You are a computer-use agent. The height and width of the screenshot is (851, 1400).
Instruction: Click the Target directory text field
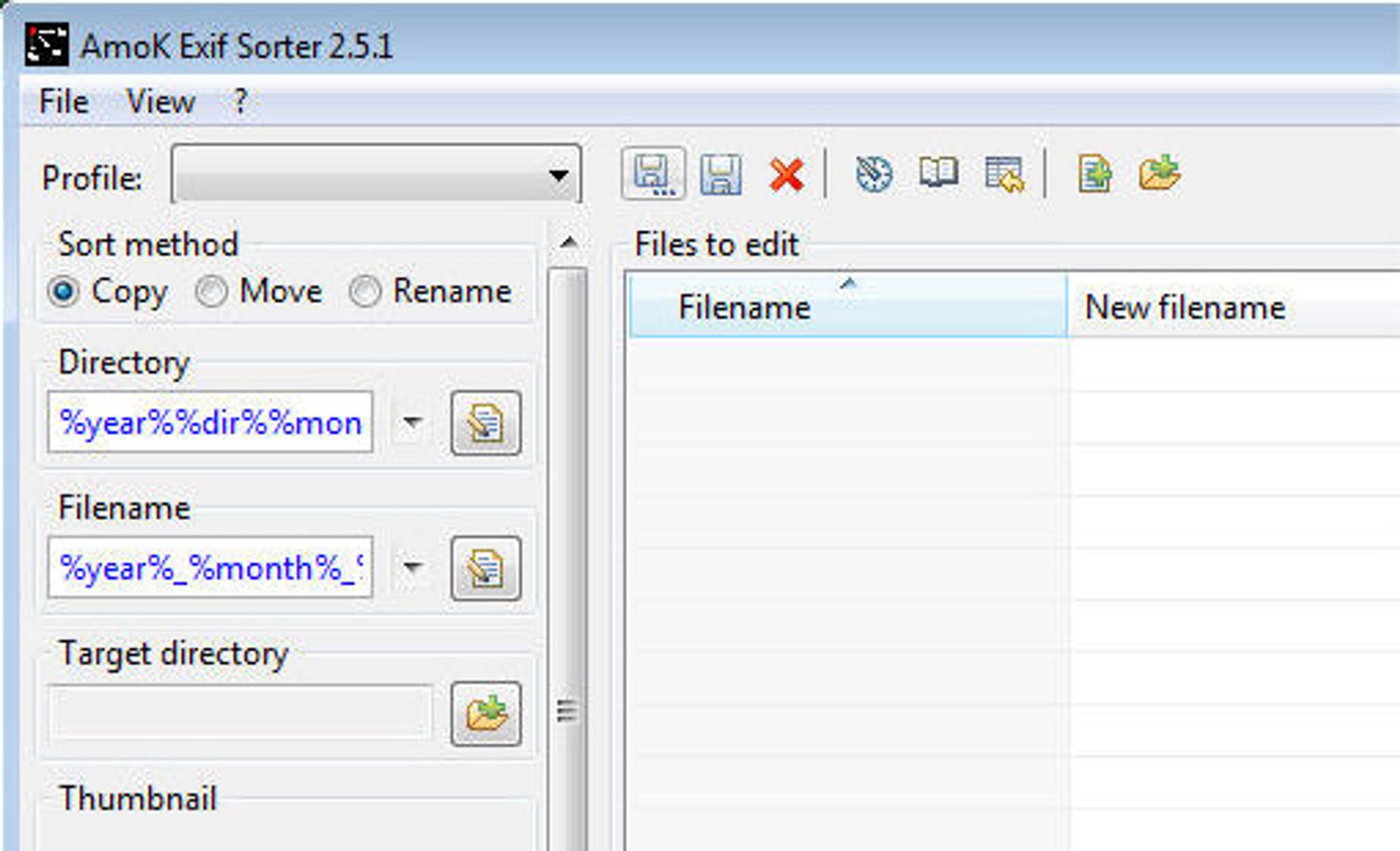point(240,713)
